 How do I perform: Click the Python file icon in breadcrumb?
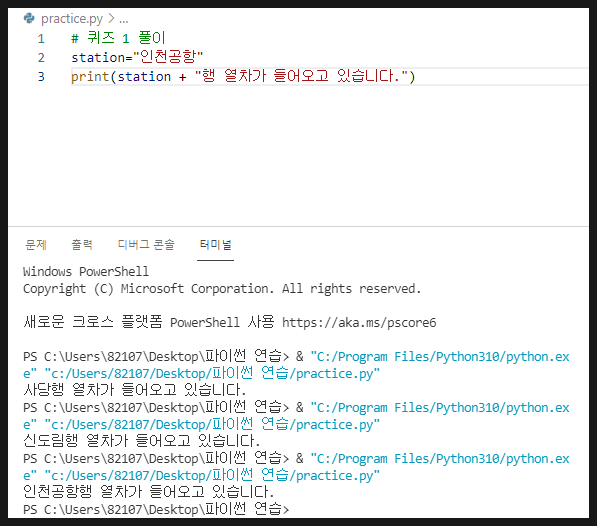pos(29,18)
